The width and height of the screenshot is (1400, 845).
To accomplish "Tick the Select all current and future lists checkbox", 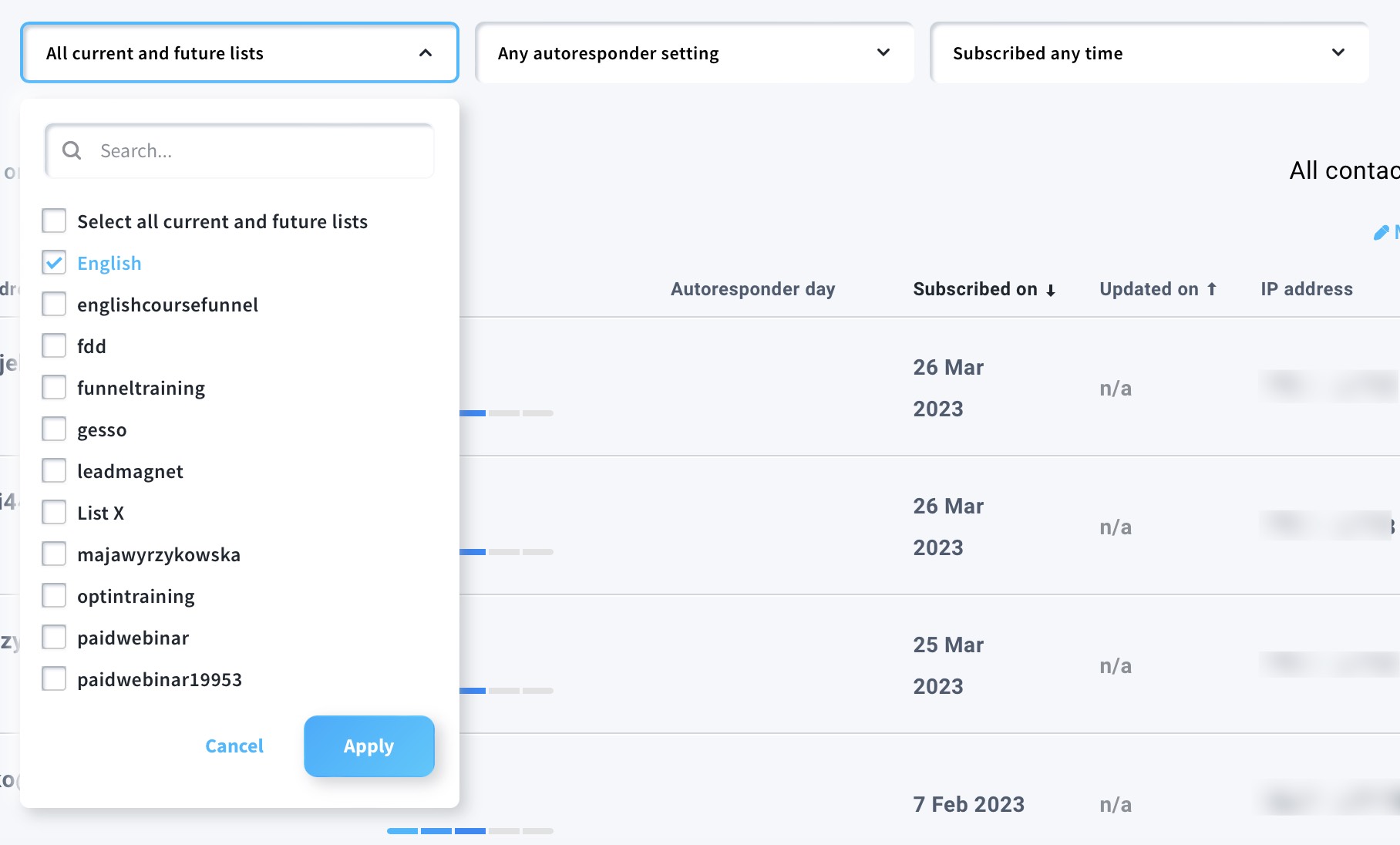I will (x=54, y=221).
